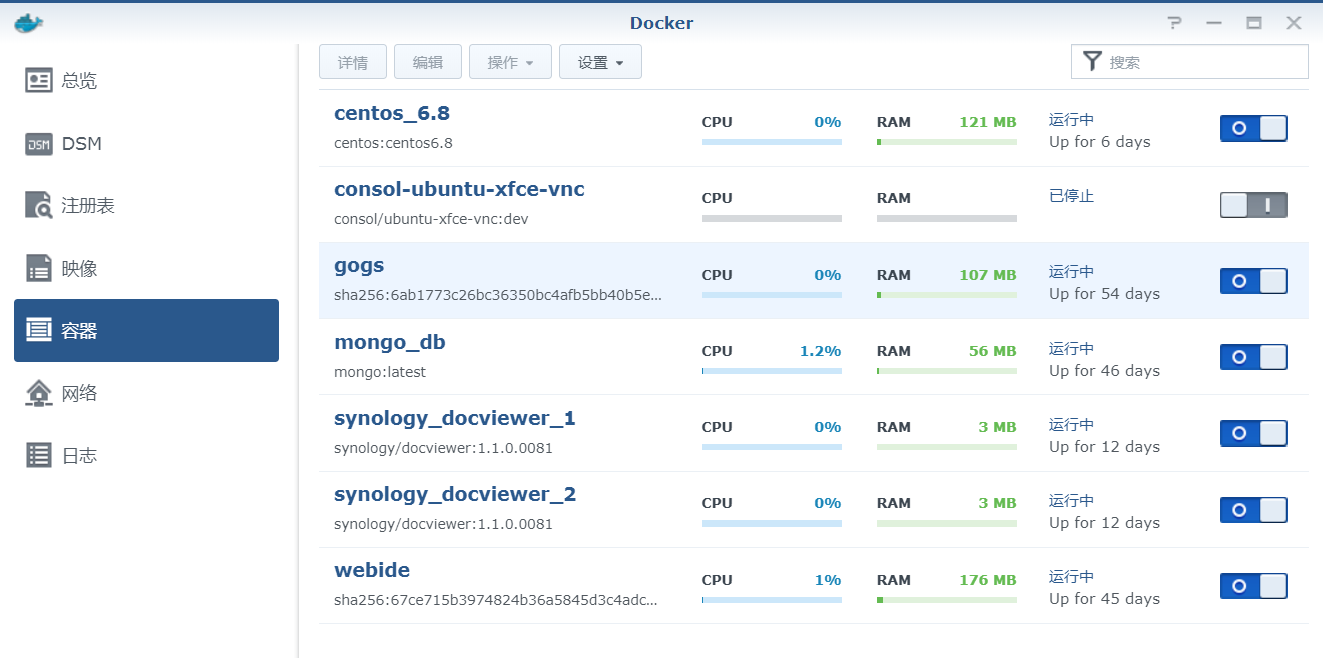The height and width of the screenshot is (658, 1323).
Task: Select the webide container name
Action: (x=372, y=570)
